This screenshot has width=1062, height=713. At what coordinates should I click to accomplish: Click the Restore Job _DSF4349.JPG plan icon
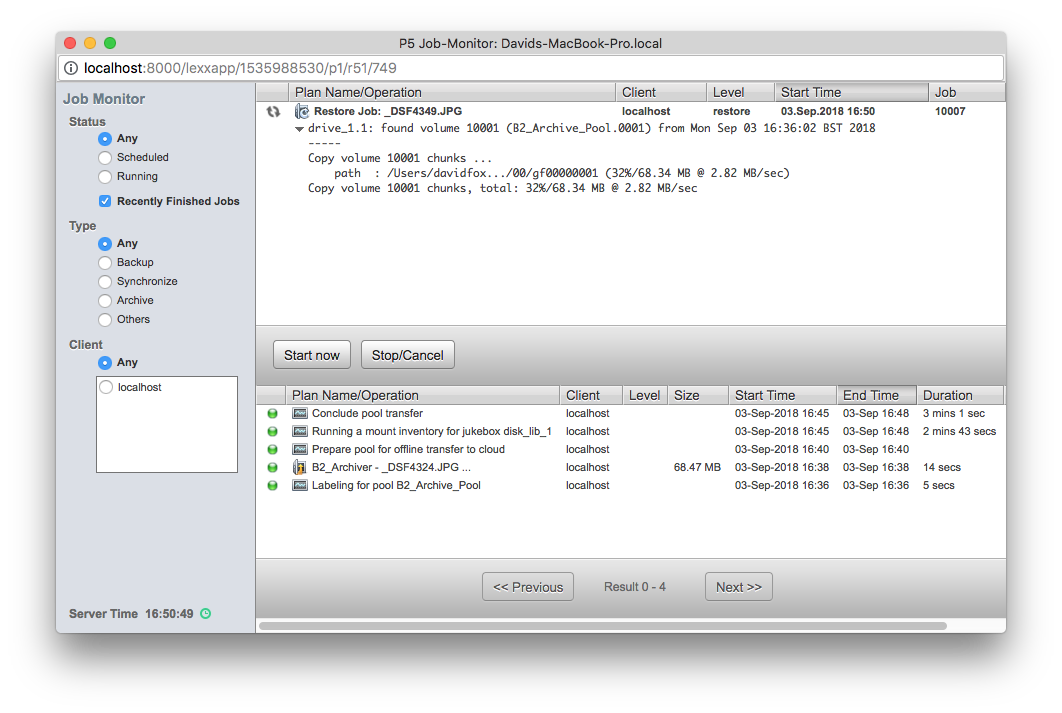[301, 112]
